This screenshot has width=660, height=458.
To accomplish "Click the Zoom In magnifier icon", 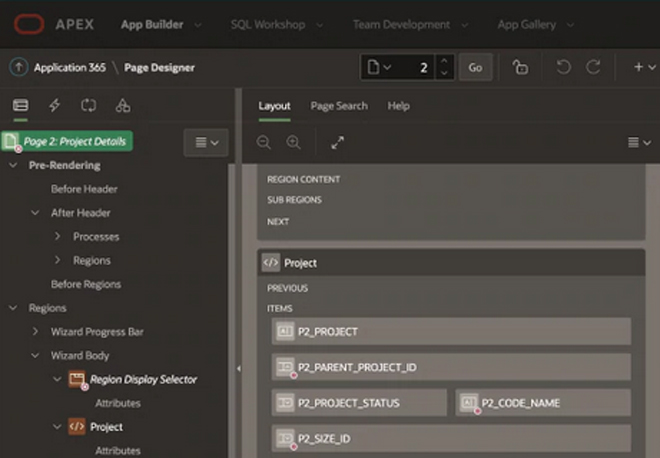I will click(x=293, y=142).
